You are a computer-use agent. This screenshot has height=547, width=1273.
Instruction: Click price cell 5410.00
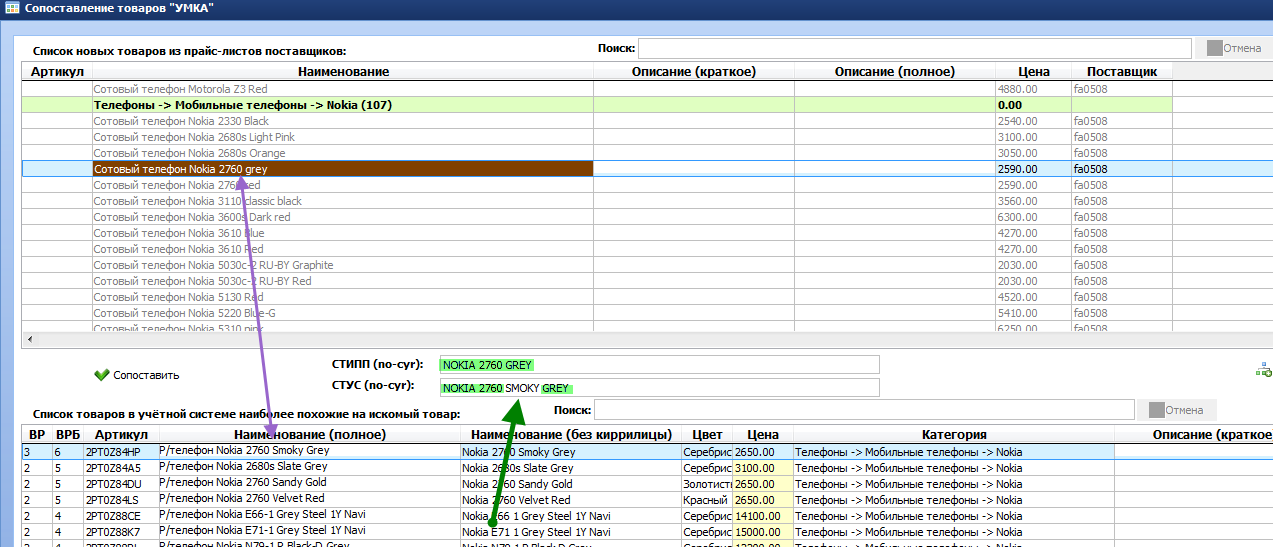(1034, 313)
